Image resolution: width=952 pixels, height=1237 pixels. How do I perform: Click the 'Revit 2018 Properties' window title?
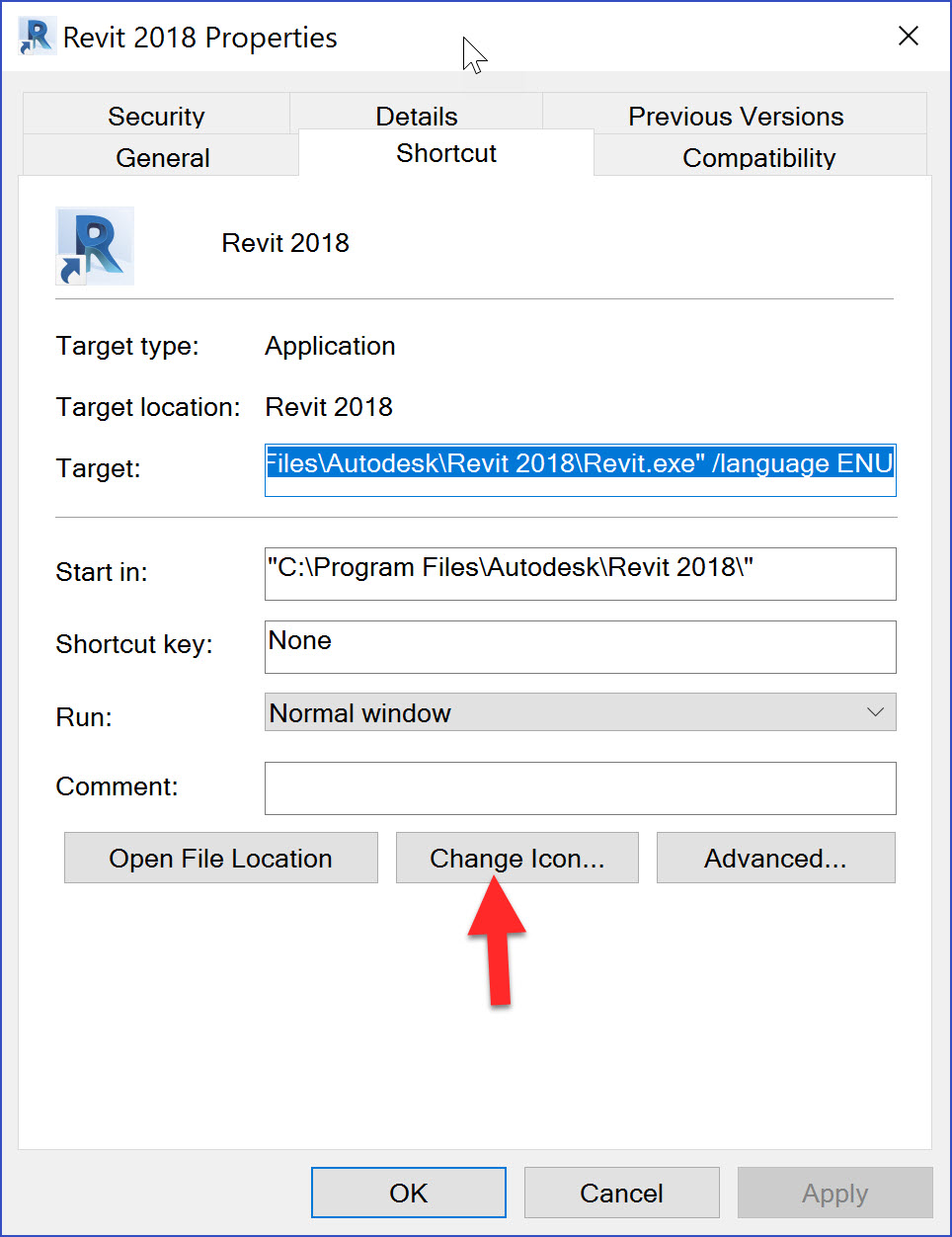(x=200, y=38)
